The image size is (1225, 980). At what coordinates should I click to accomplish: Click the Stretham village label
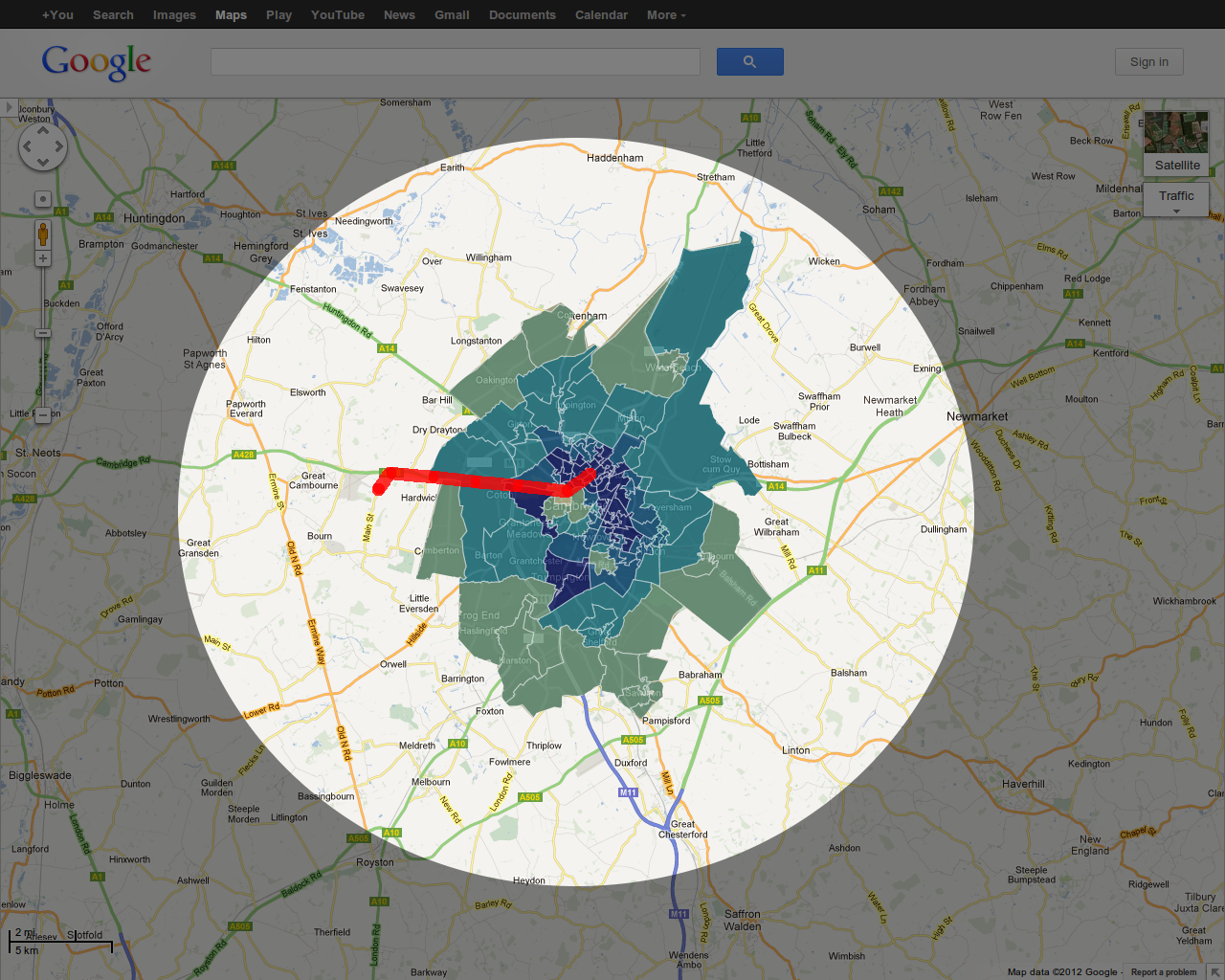click(x=716, y=177)
